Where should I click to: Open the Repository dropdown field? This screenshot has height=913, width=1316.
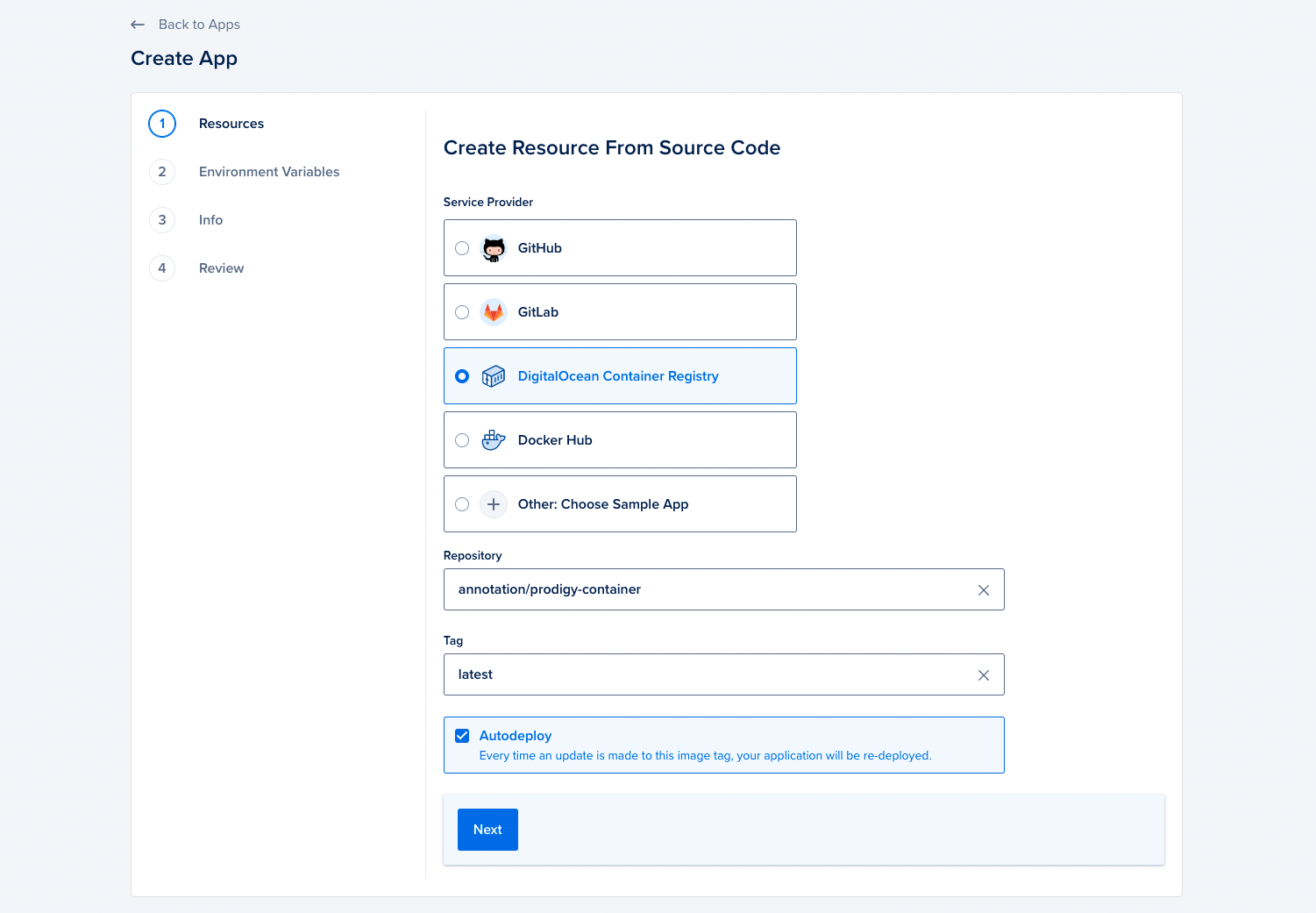tap(723, 589)
